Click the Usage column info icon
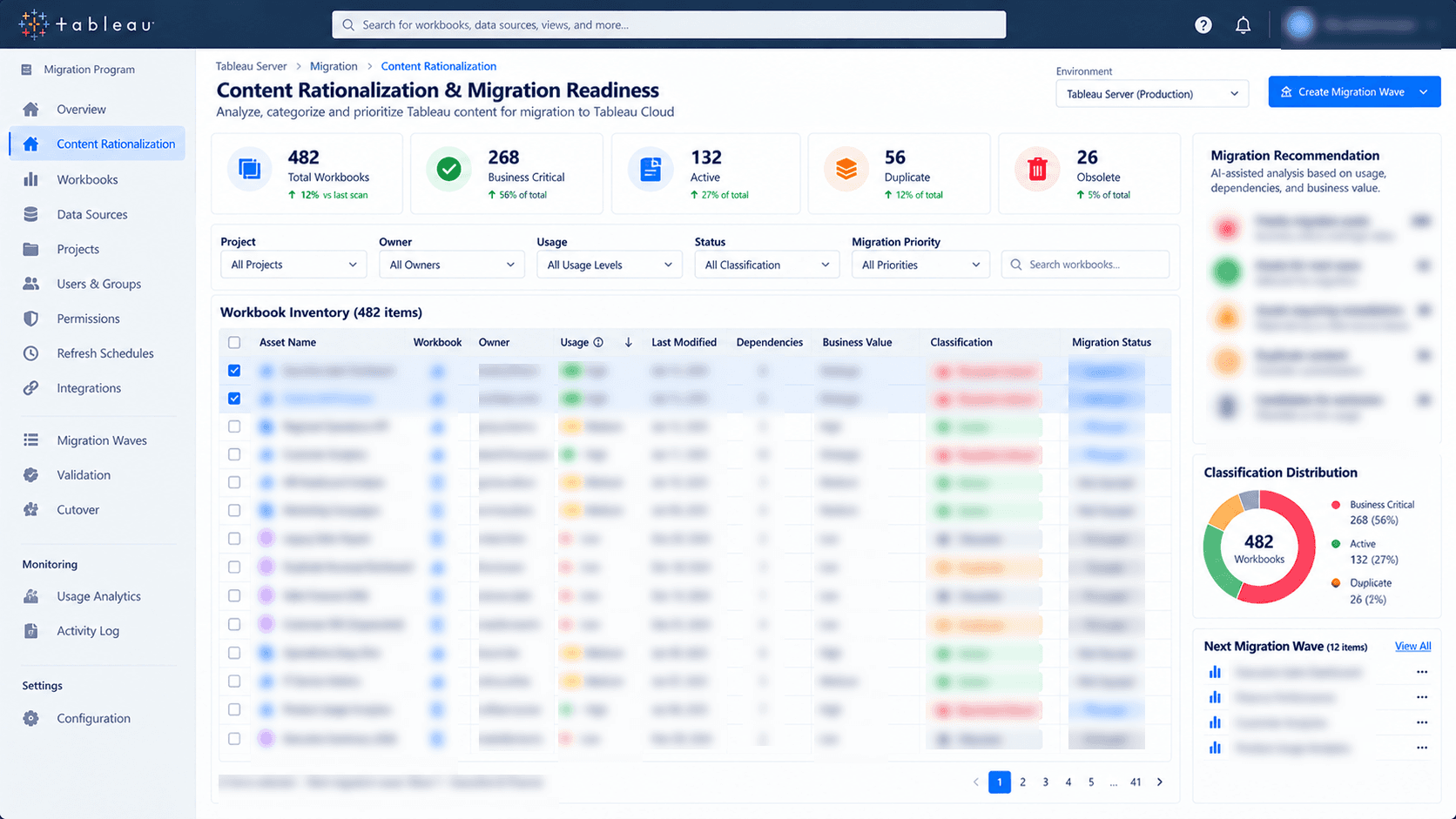 click(x=598, y=342)
